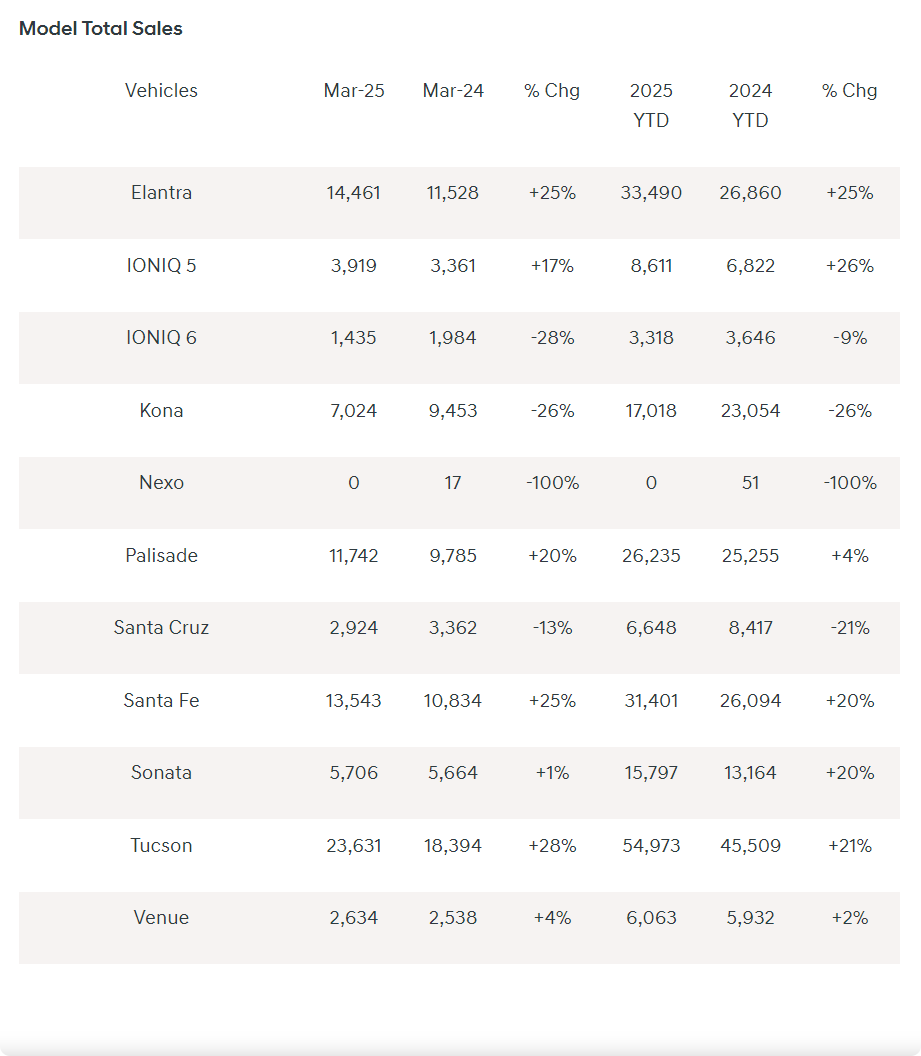The height and width of the screenshot is (1056, 921).
Task: Click the Tucson vehicle name
Action: pyautogui.click(x=161, y=845)
